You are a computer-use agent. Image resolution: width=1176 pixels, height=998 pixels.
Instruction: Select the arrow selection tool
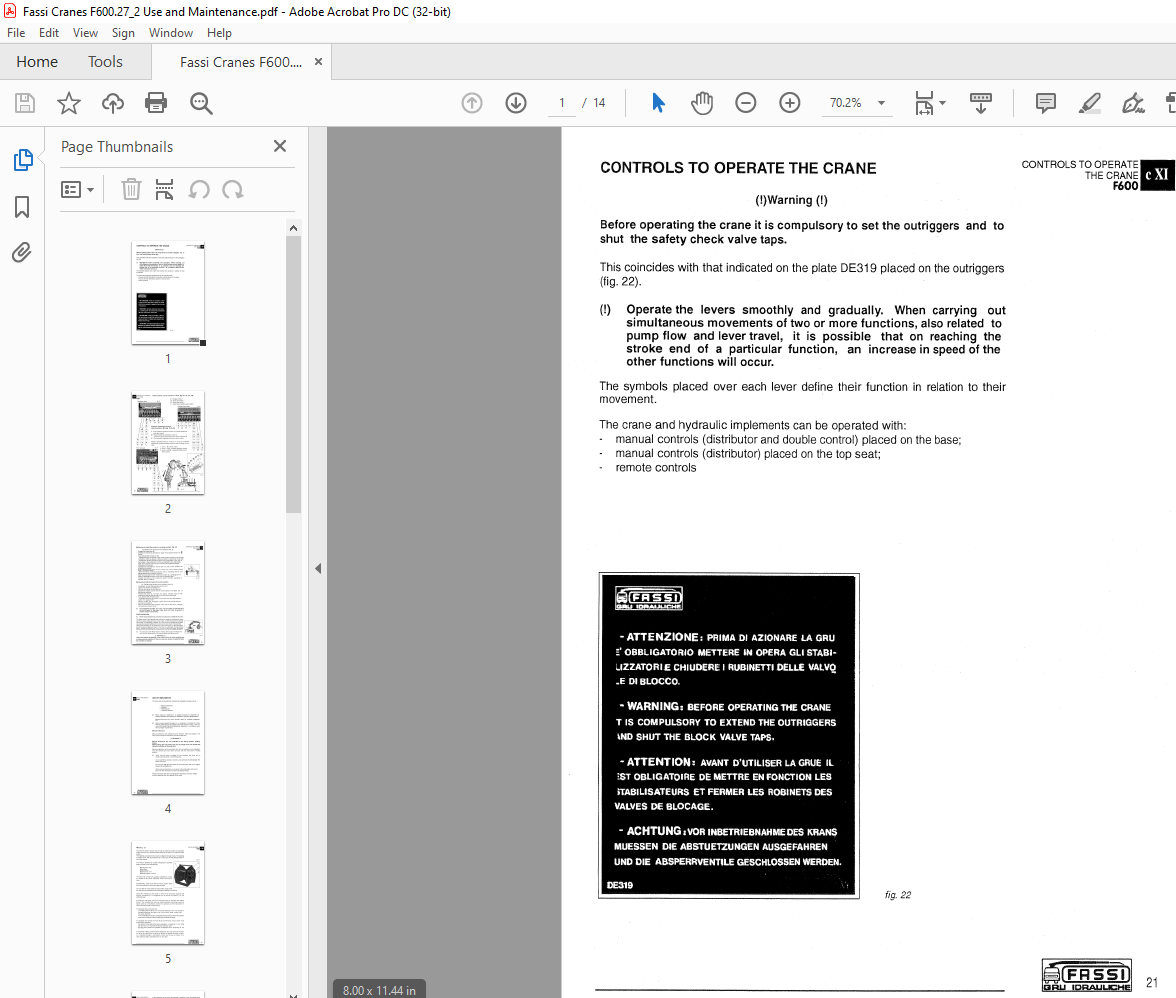pyautogui.click(x=658, y=103)
